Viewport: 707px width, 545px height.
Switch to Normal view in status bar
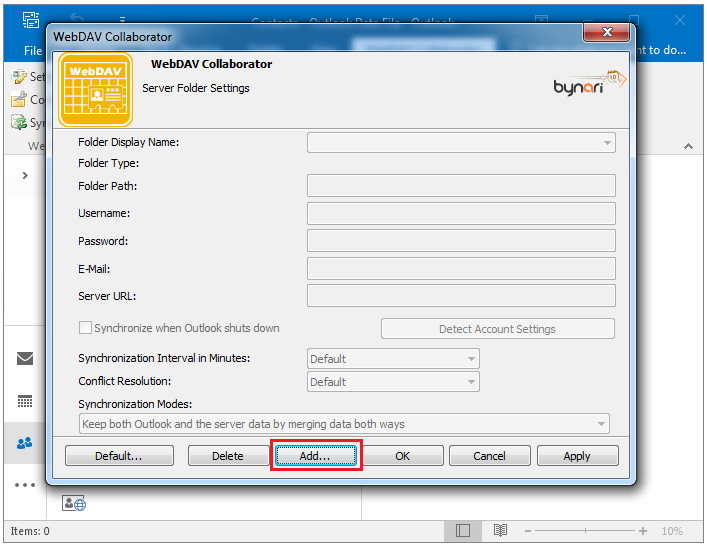(463, 531)
